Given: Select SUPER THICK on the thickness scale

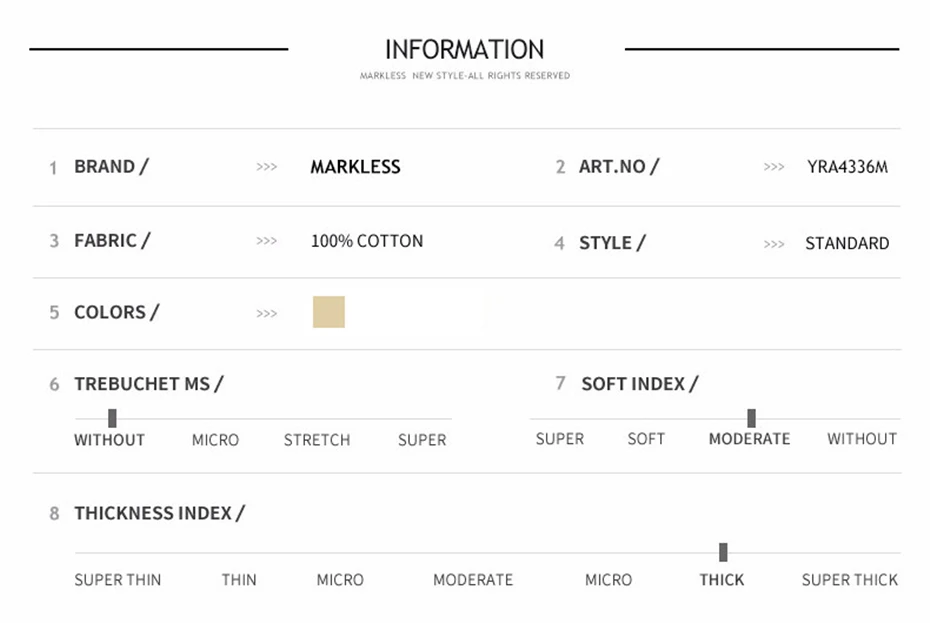Looking at the screenshot, I should (x=849, y=580).
